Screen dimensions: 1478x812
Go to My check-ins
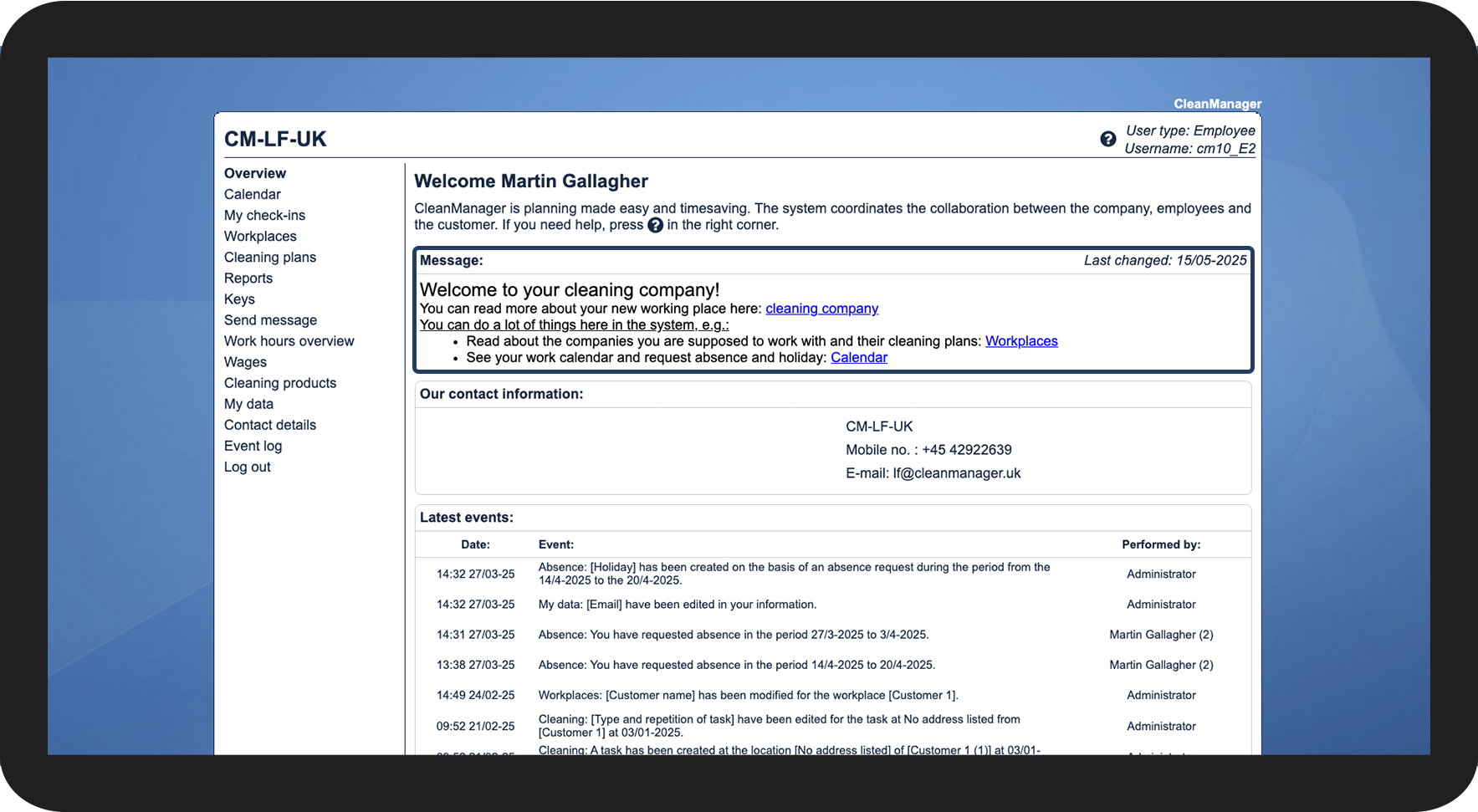(264, 215)
